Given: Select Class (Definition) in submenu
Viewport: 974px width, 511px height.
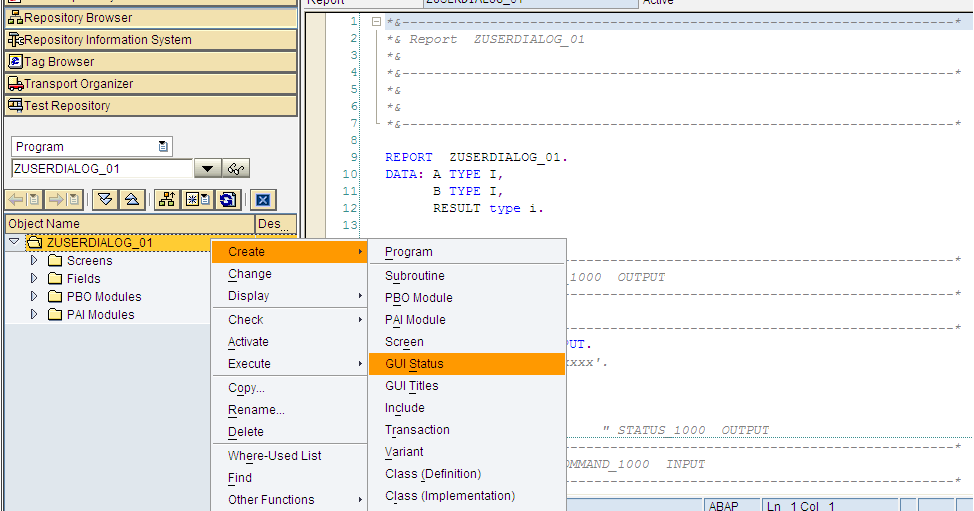Looking at the screenshot, I should tap(467, 474).
